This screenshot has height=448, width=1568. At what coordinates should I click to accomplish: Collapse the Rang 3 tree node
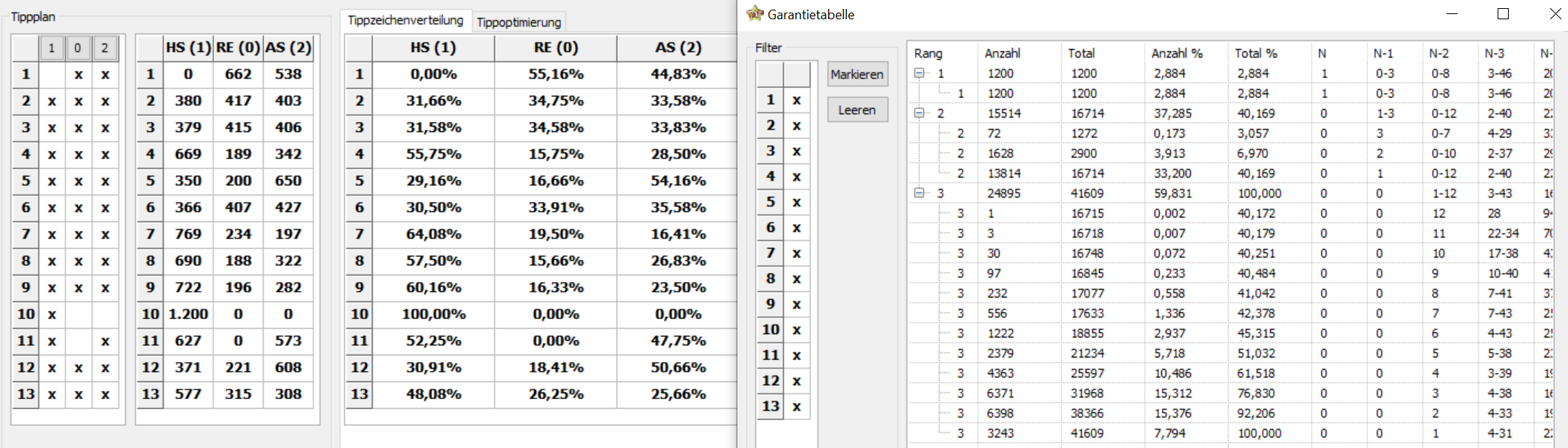(920, 193)
